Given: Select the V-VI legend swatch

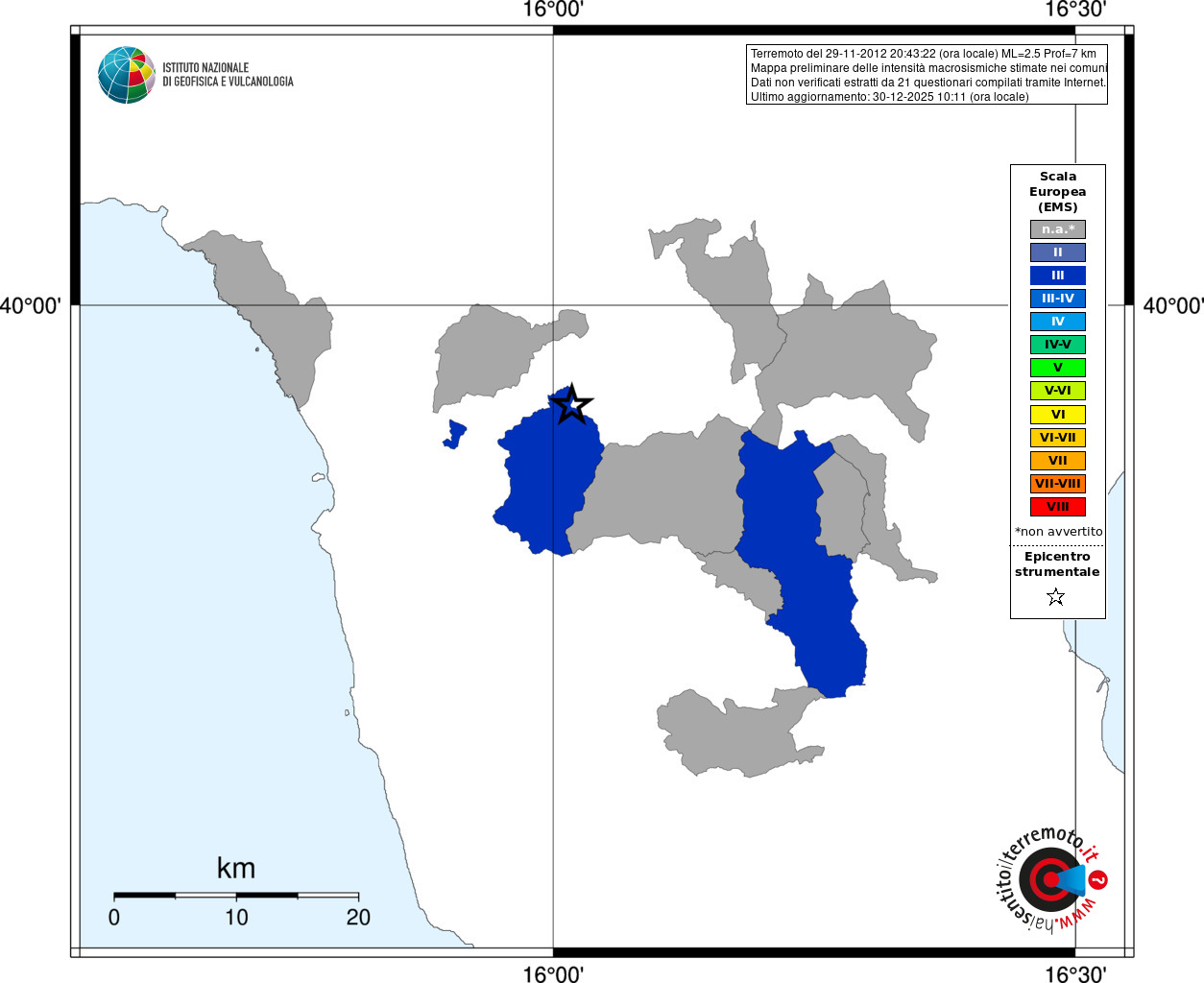Looking at the screenshot, I should pos(1058,391).
